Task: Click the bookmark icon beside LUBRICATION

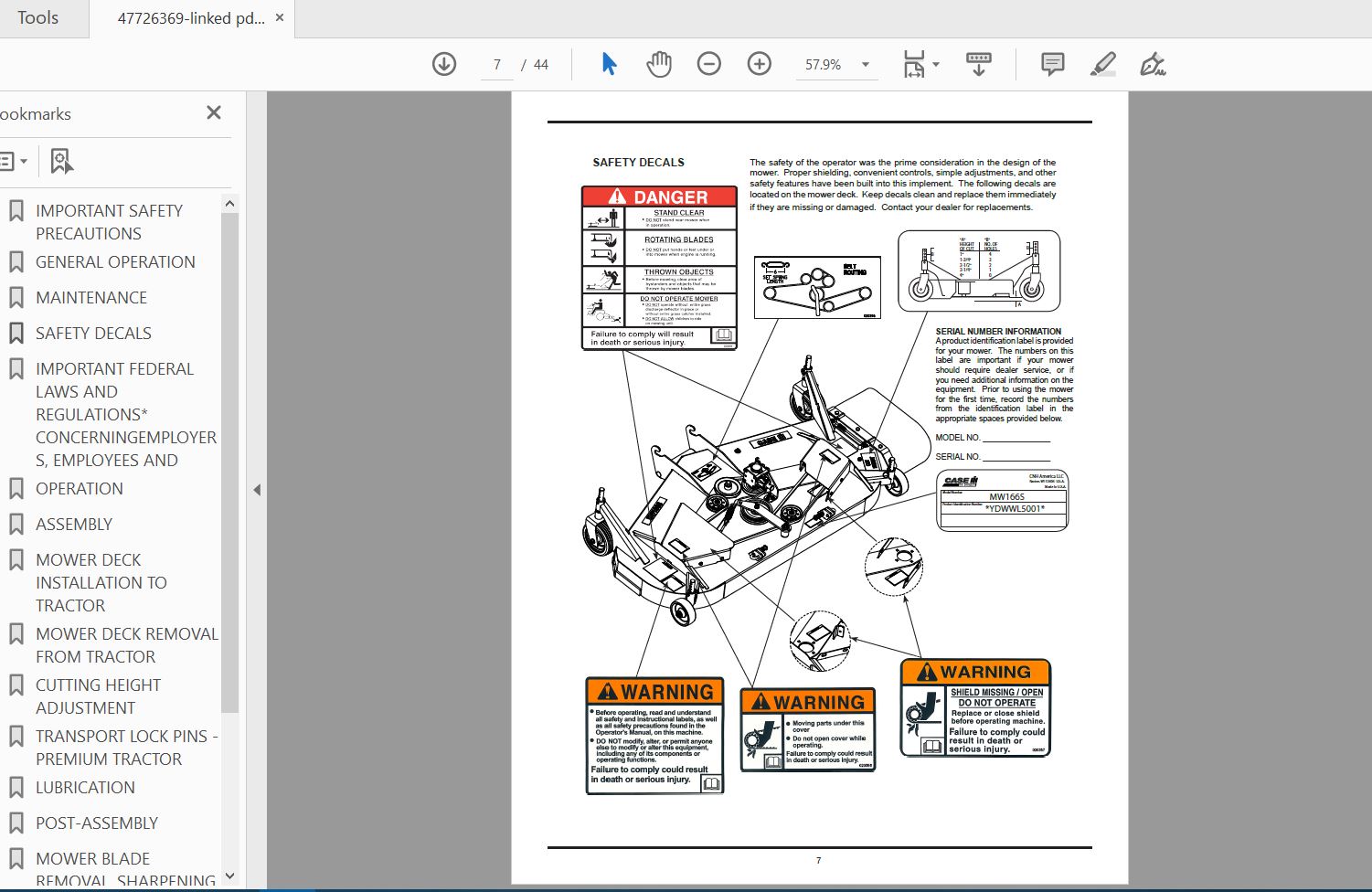Action: tap(16, 788)
